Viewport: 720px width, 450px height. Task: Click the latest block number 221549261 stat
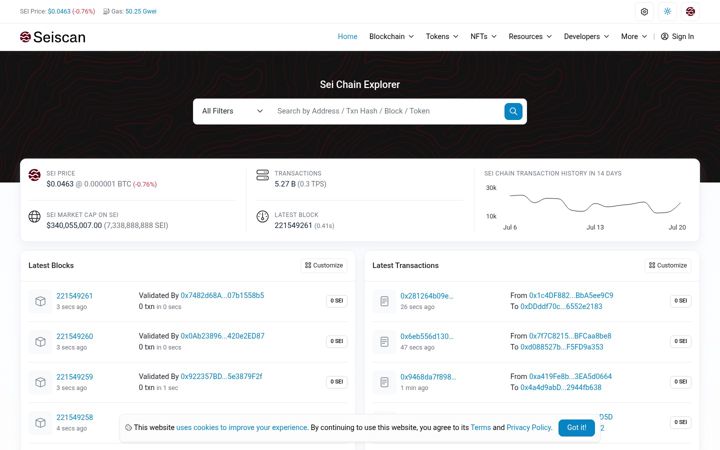coord(293,225)
